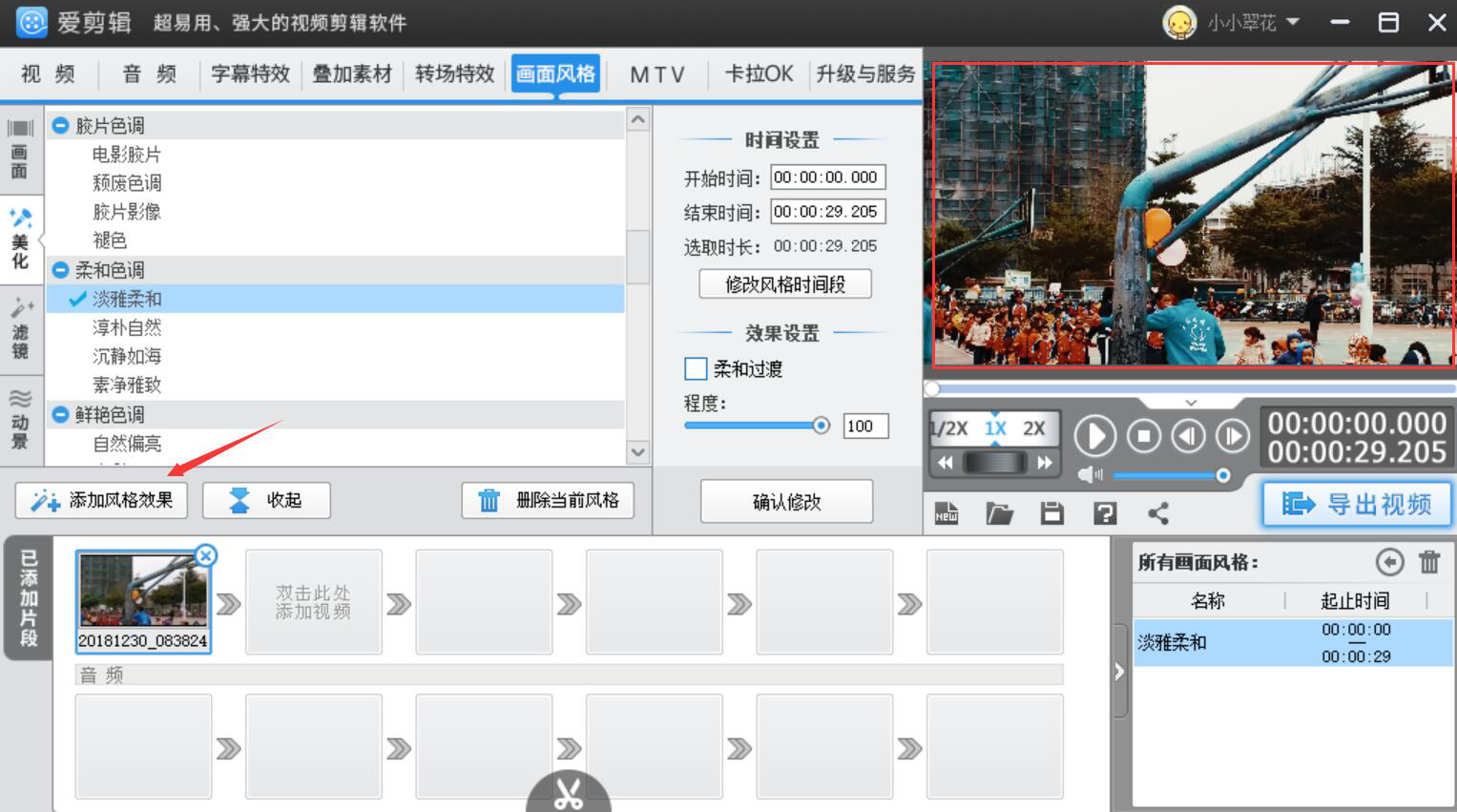This screenshot has width=1457, height=812.
Task: Click the share icon
Action: (1158, 513)
